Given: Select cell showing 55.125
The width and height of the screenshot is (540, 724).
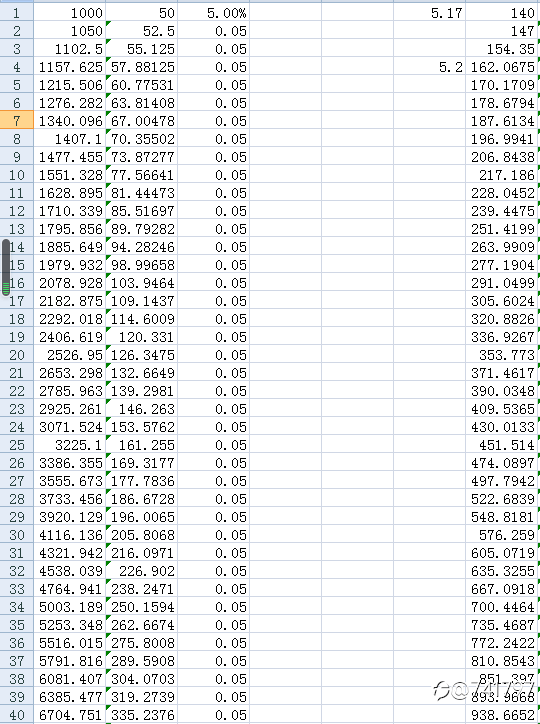Looking at the screenshot, I should [142, 48].
